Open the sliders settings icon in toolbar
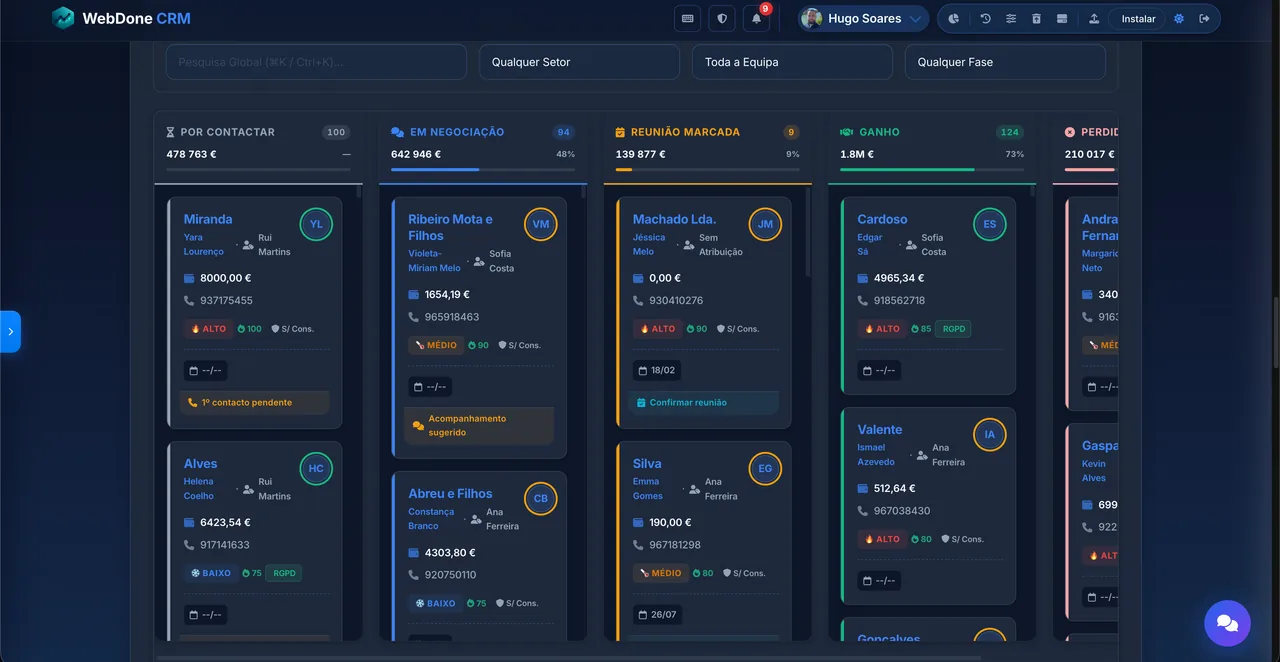 tap(1011, 18)
